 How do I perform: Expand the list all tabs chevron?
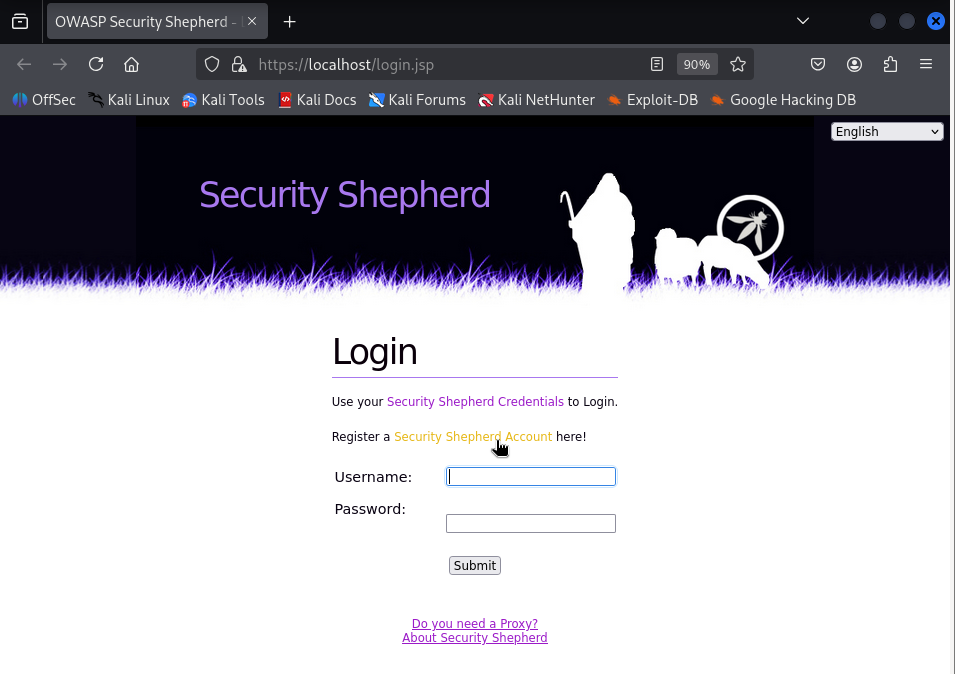click(803, 21)
